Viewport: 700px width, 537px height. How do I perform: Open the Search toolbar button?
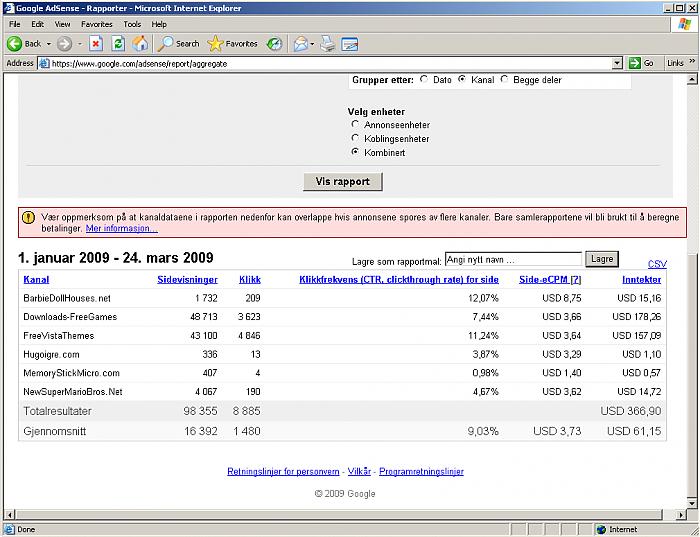click(x=179, y=44)
